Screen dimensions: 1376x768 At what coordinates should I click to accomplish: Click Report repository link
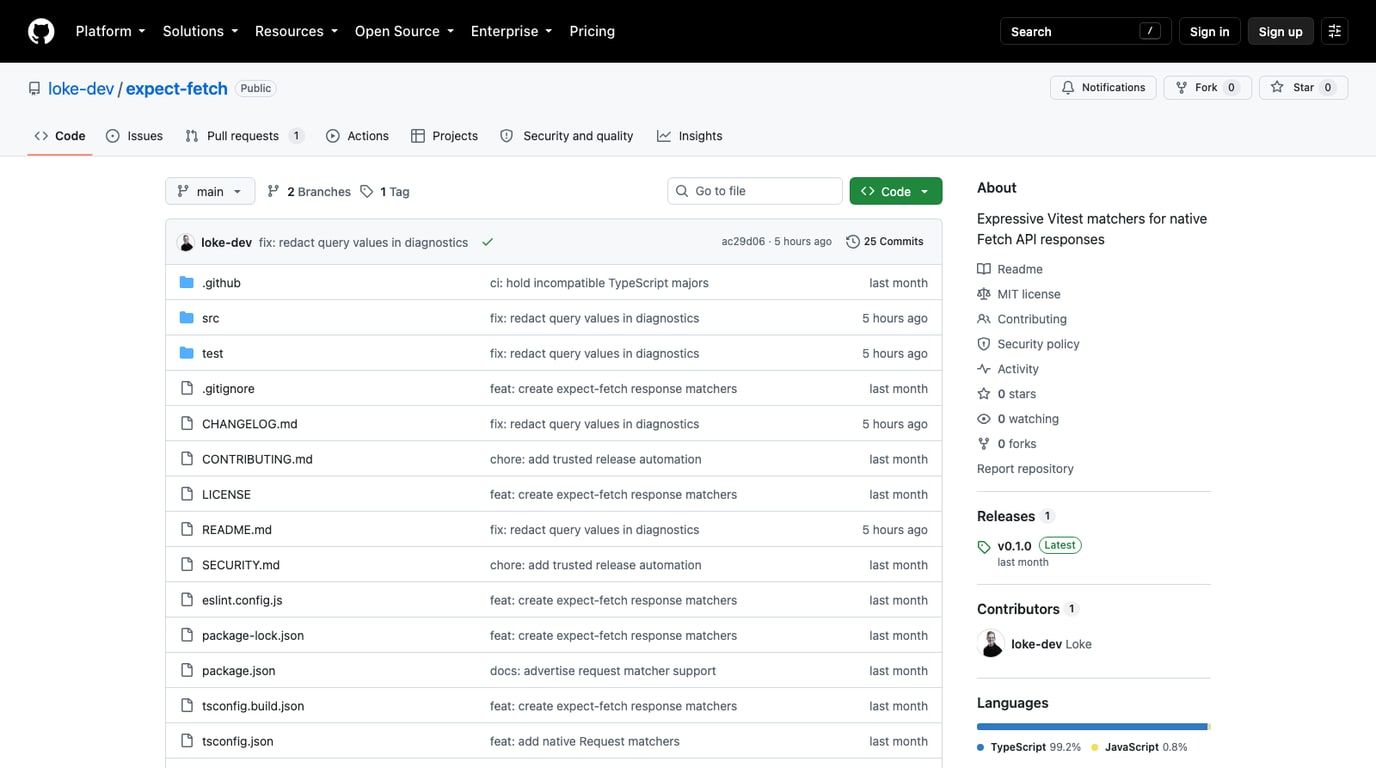[x=1025, y=469]
